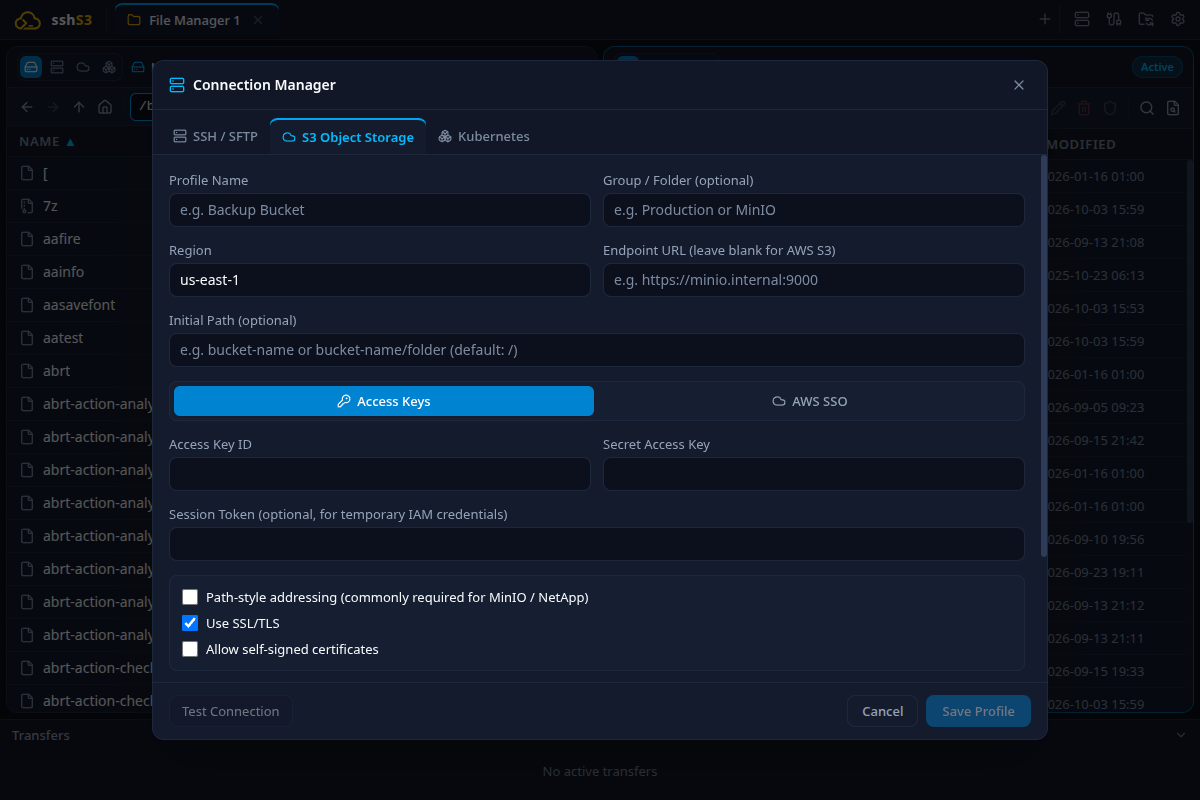Switch to SSH / SFTP tab

(x=215, y=136)
